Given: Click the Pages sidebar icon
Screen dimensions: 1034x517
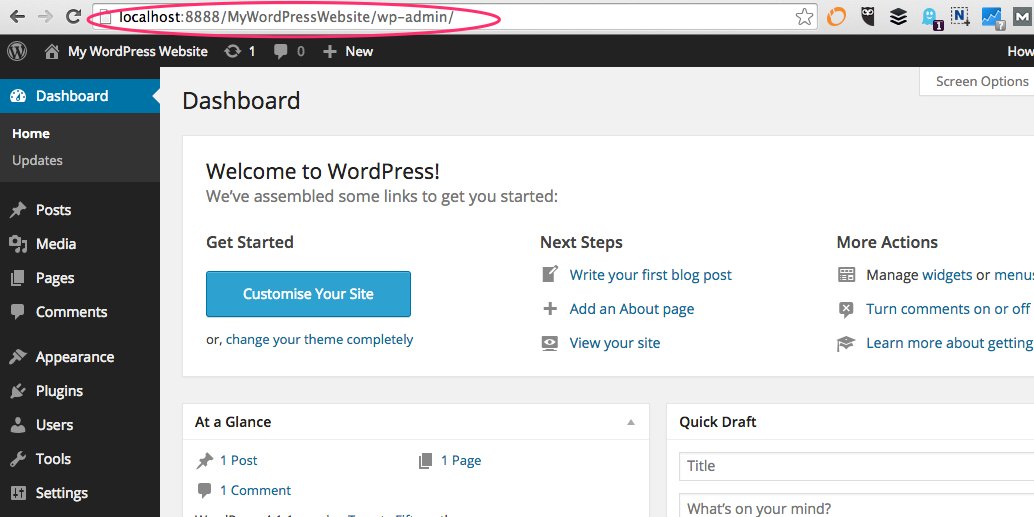Looking at the screenshot, I should [18, 278].
